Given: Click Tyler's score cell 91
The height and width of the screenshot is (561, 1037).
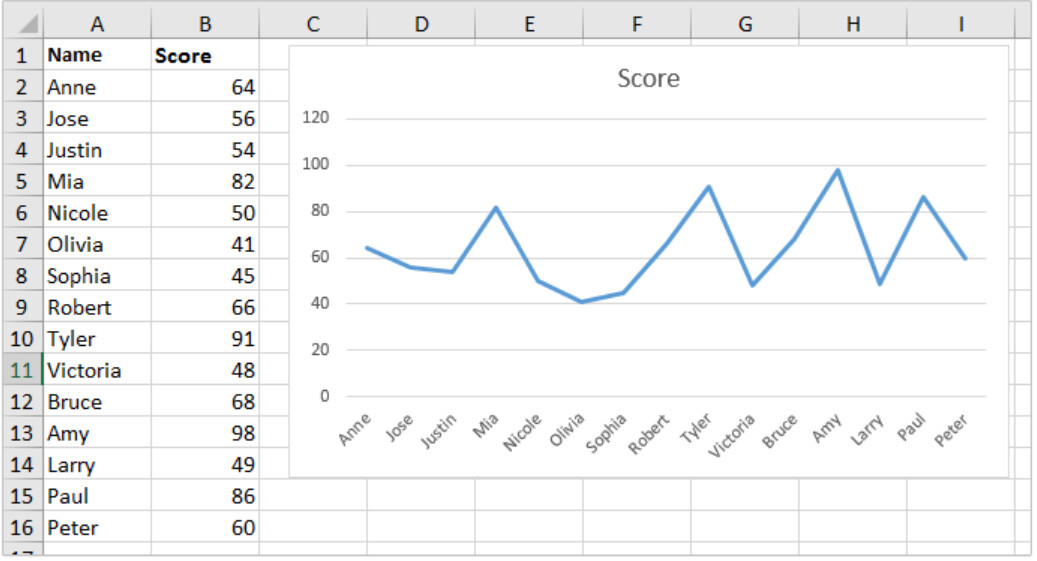Looking at the screenshot, I should (x=205, y=339).
